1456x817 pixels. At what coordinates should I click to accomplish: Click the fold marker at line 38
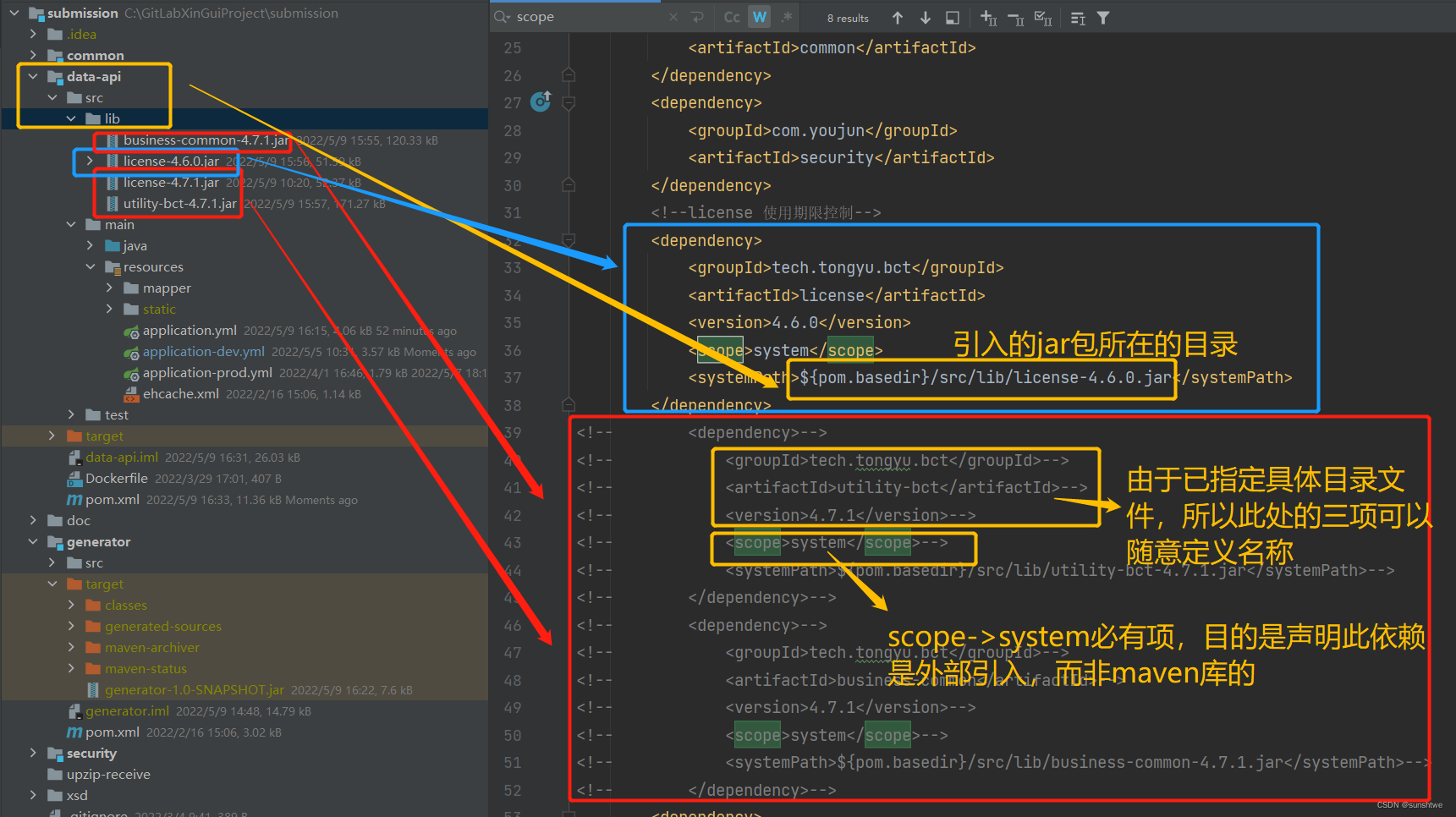tap(569, 405)
